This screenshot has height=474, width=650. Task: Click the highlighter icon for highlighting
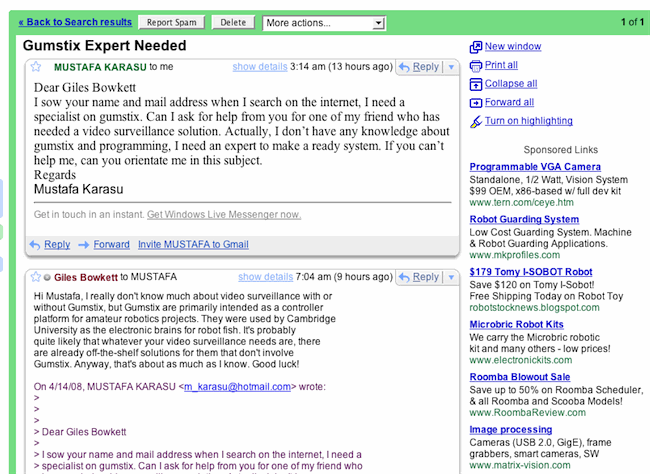click(x=476, y=122)
